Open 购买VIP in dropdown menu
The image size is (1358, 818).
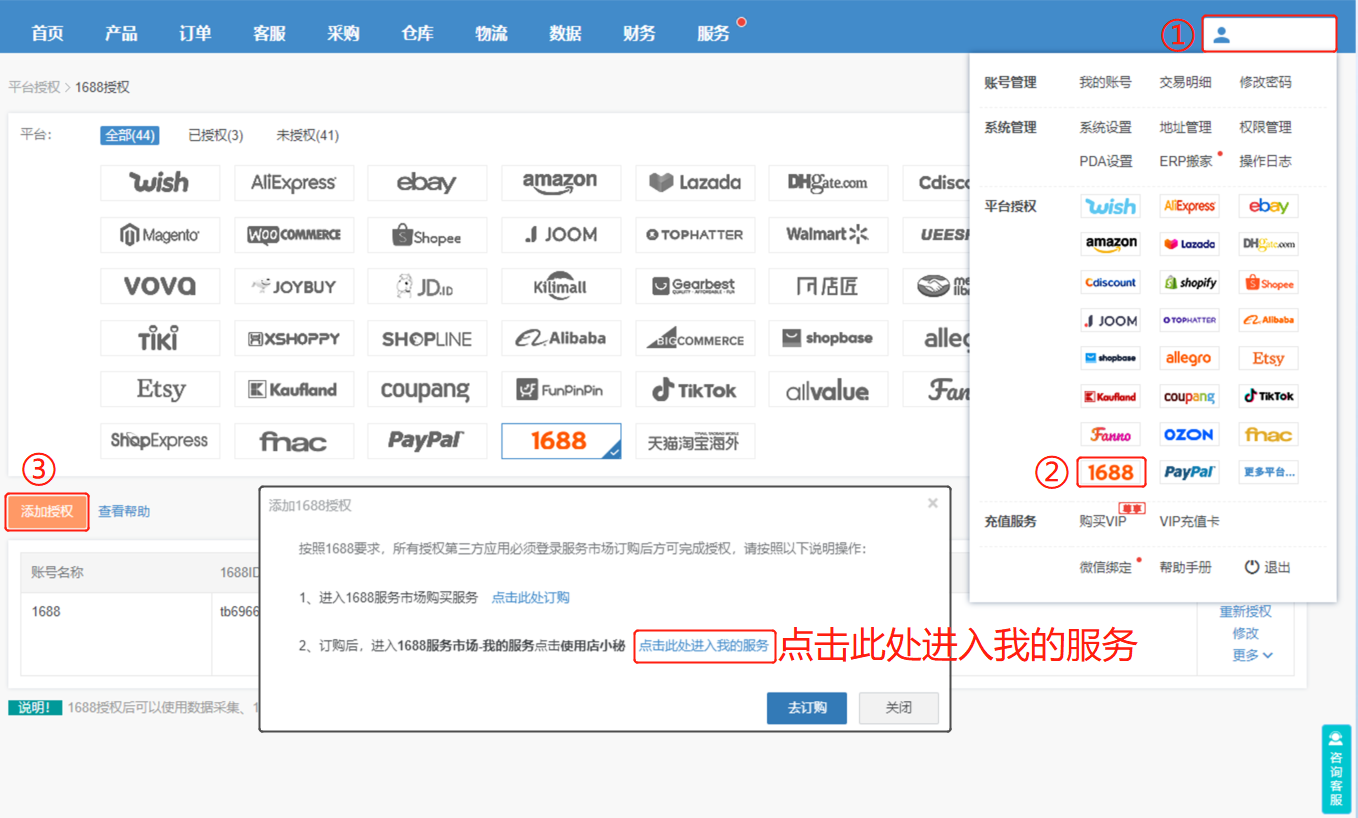[x=1102, y=521]
